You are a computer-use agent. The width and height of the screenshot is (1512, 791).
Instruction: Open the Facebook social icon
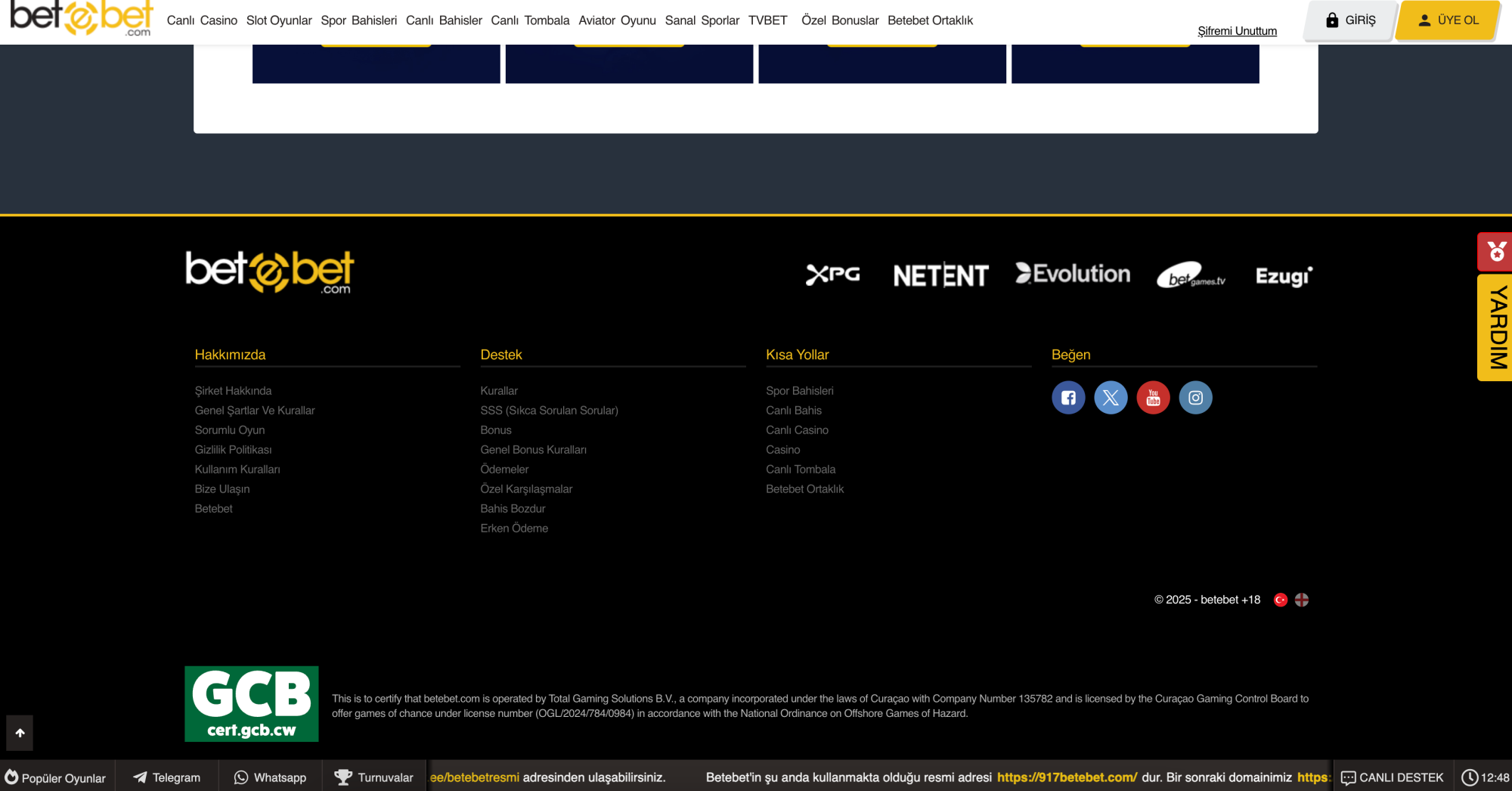[x=1068, y=398]
